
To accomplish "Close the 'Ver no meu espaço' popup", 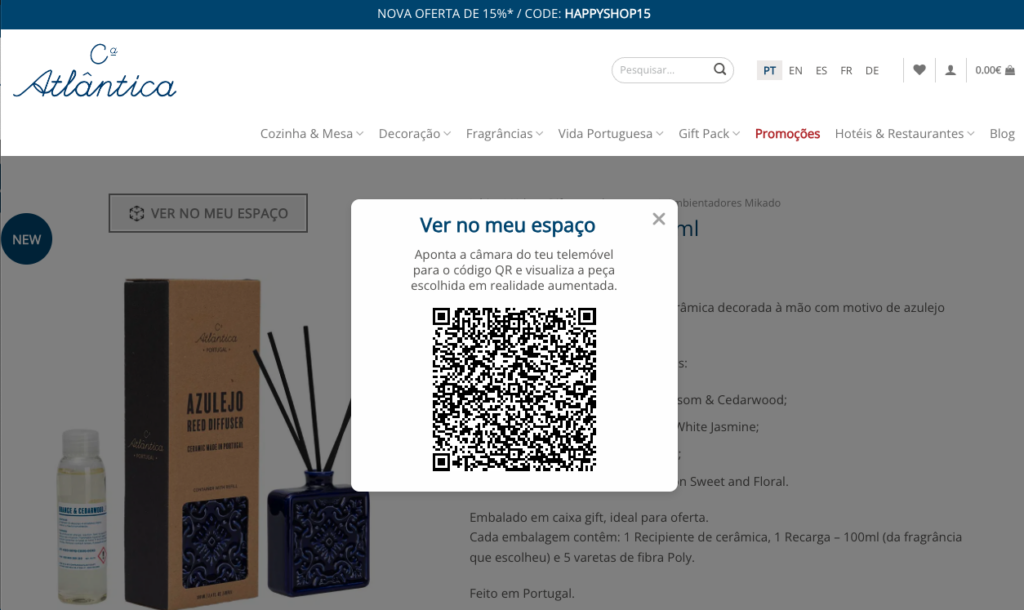I will 658,219.
